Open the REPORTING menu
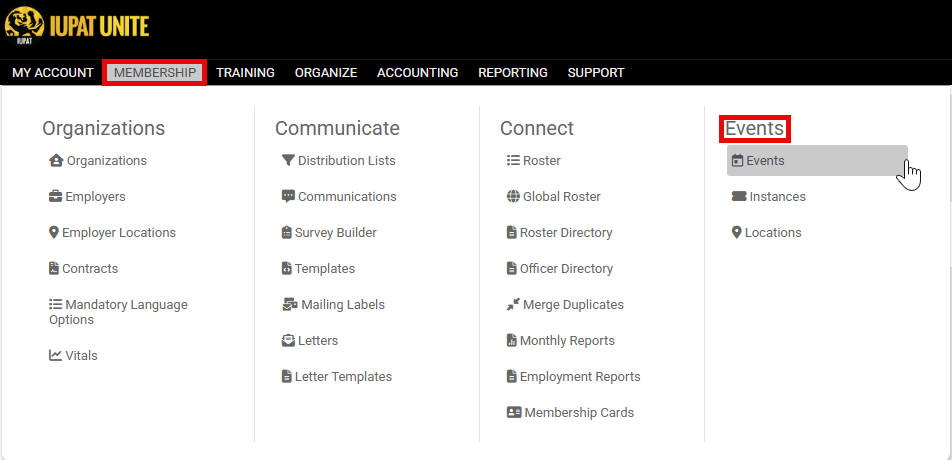The width and height of the screenshot is (952, 460). click(513, 73)
